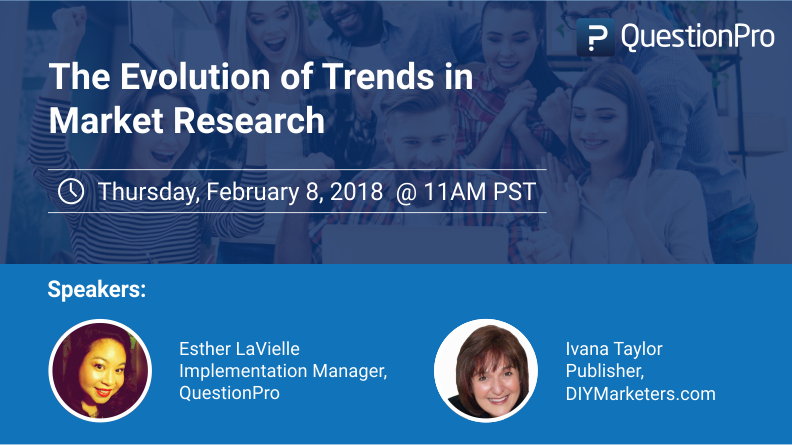This screenshot has width=792, height=445.
Task: Click 'Implementation Manager,' job title
Action: click(283, 371)
